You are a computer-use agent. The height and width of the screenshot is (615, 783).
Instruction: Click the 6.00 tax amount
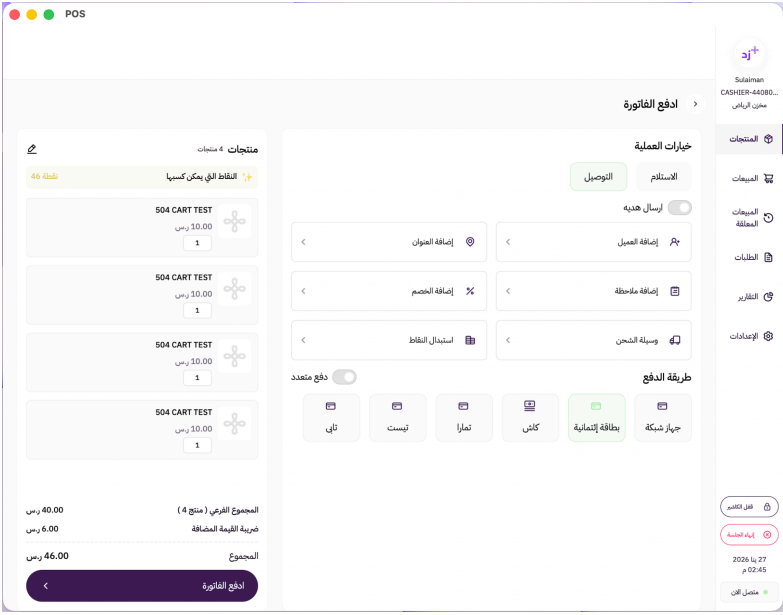(x=42, y=529)
